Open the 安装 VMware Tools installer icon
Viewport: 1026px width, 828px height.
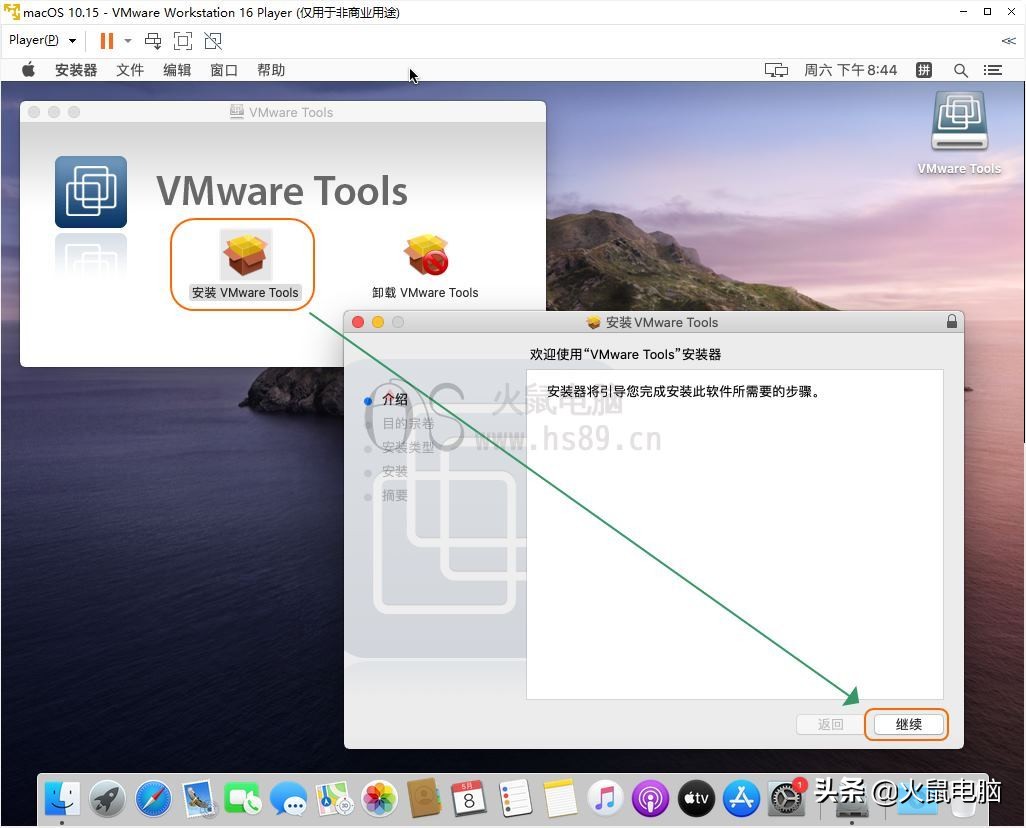[243, 255]
